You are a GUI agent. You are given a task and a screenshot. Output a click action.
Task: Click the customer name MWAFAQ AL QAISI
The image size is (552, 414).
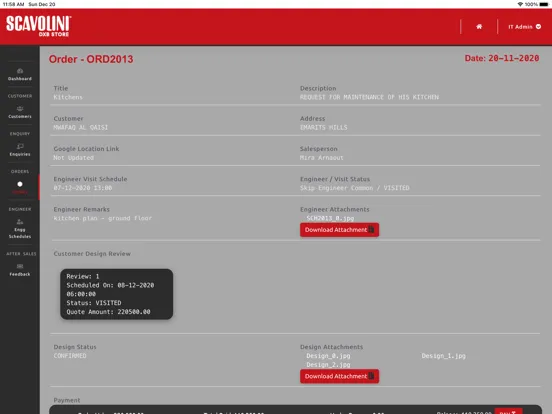[x=81, y=127]
